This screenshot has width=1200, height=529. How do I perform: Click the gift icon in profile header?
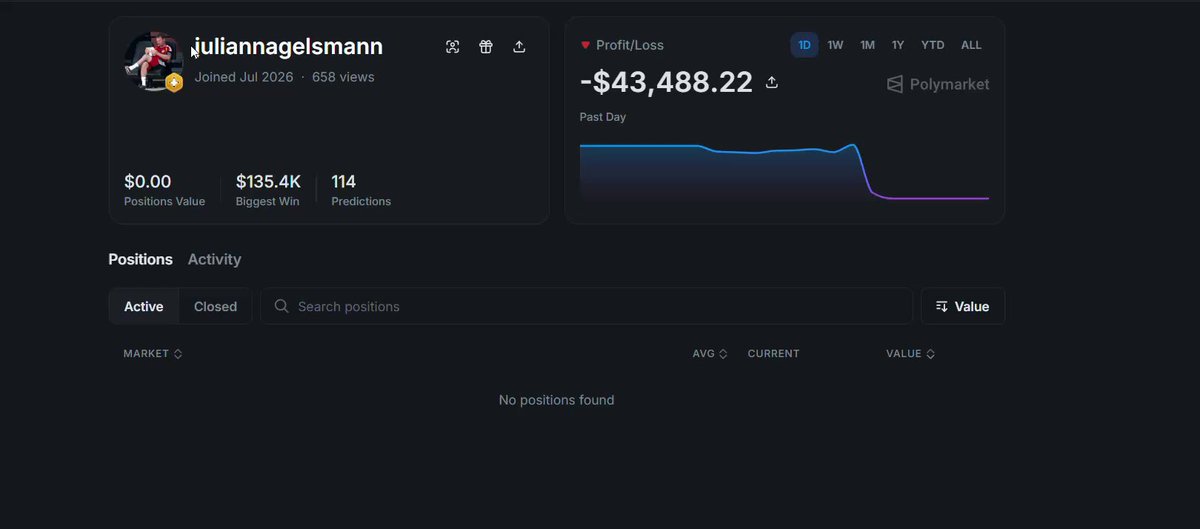[x=486, y=47]
